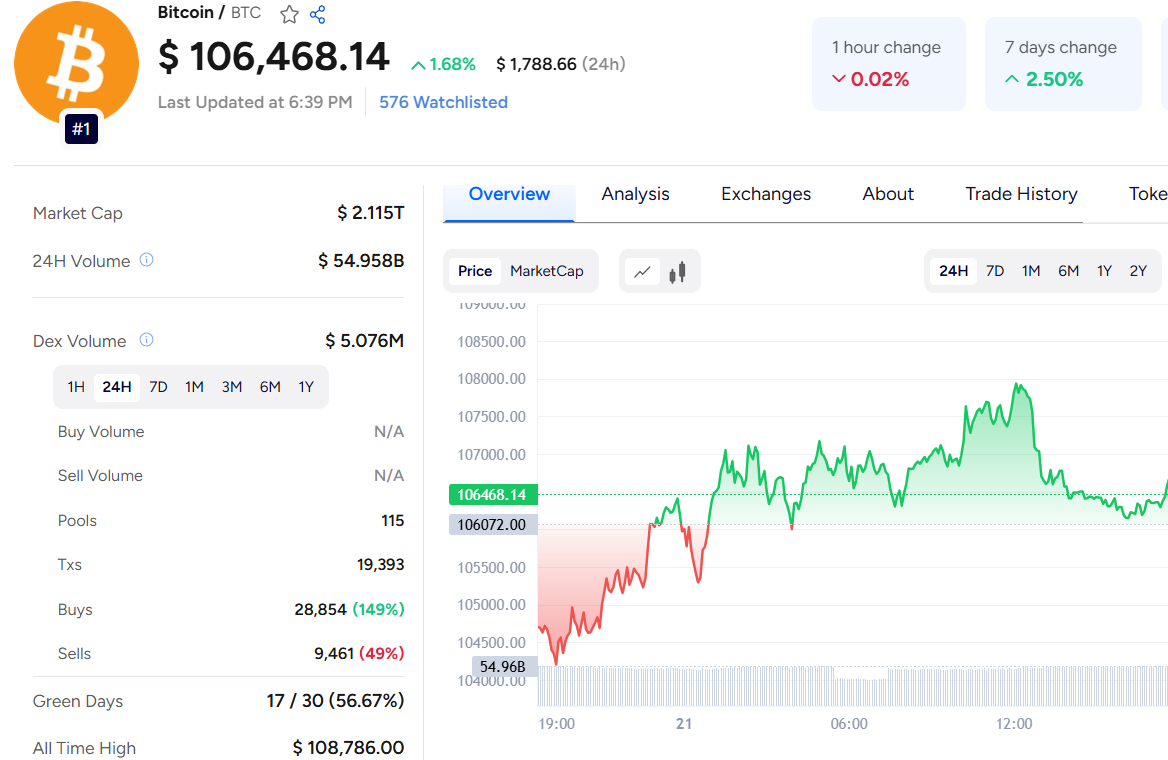
Task: Set Dex Volume period to 1M
Action: [194, 387]
